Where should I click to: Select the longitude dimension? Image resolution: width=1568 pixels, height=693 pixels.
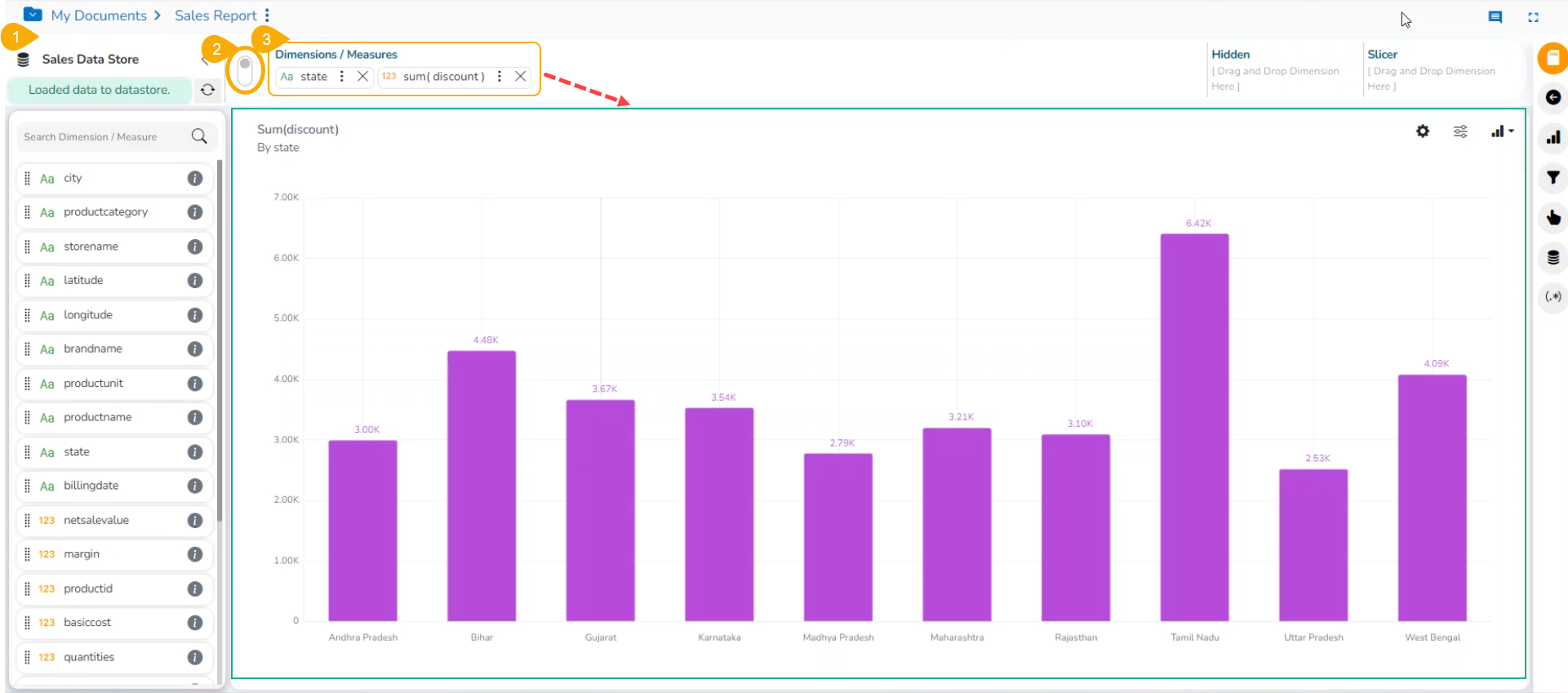pos(114,315)
